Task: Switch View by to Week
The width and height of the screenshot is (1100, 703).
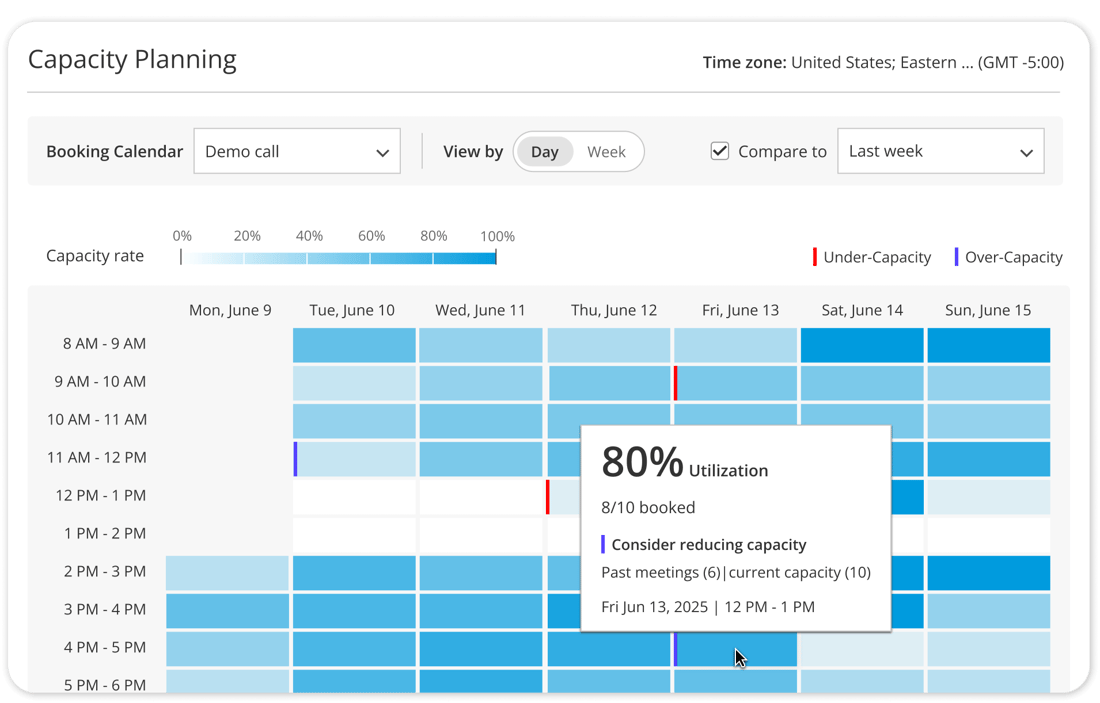Action: tap(607, 151)
